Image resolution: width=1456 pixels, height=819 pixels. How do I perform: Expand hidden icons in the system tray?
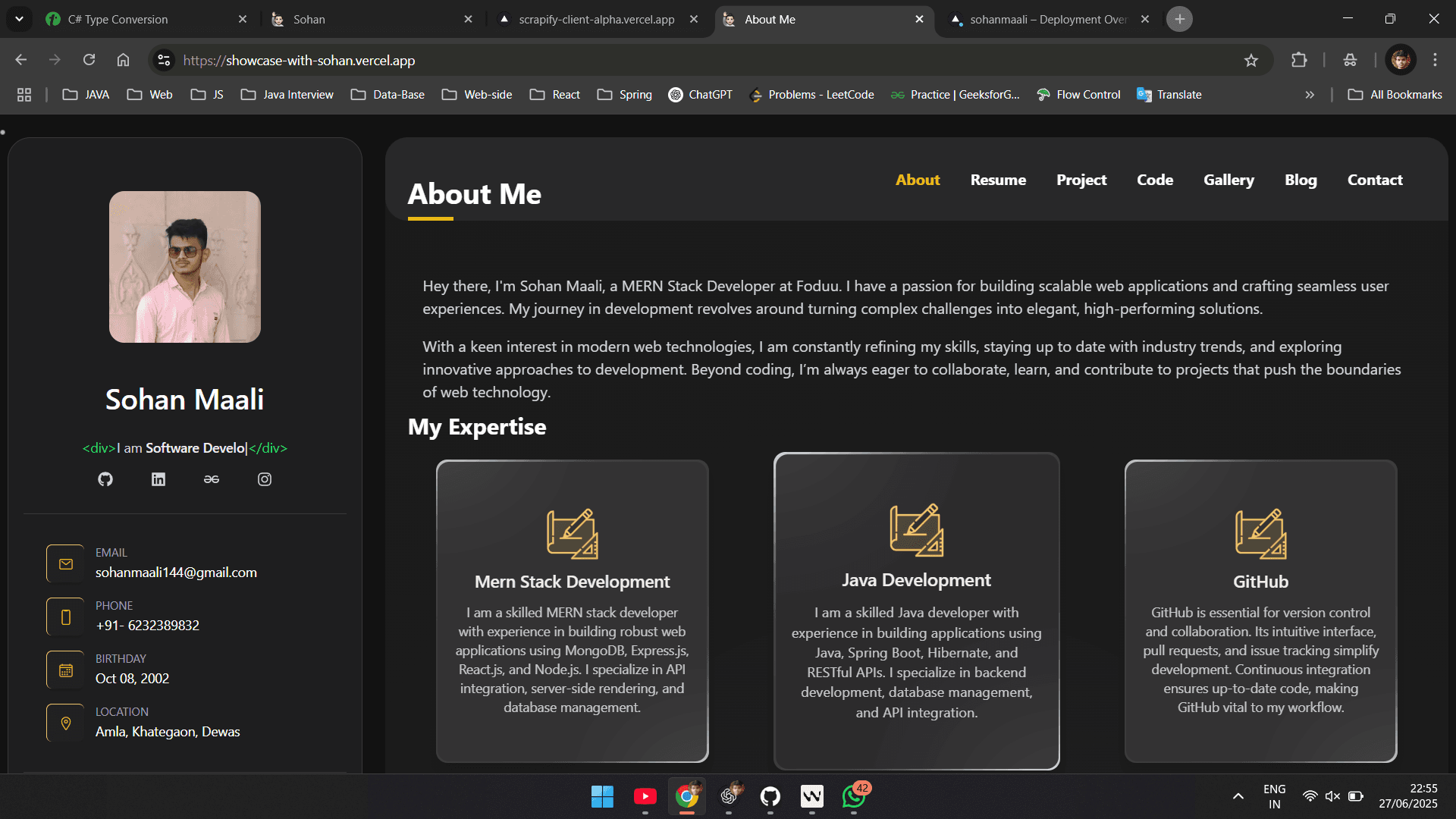pos(1238,796)
